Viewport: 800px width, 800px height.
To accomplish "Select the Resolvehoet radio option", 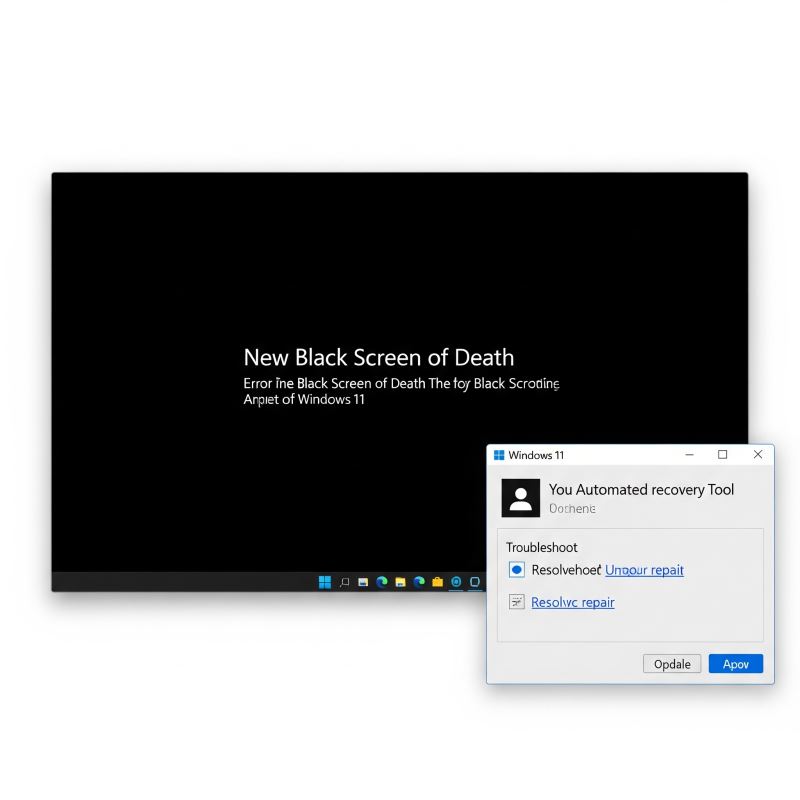I will tap(517, 569).
